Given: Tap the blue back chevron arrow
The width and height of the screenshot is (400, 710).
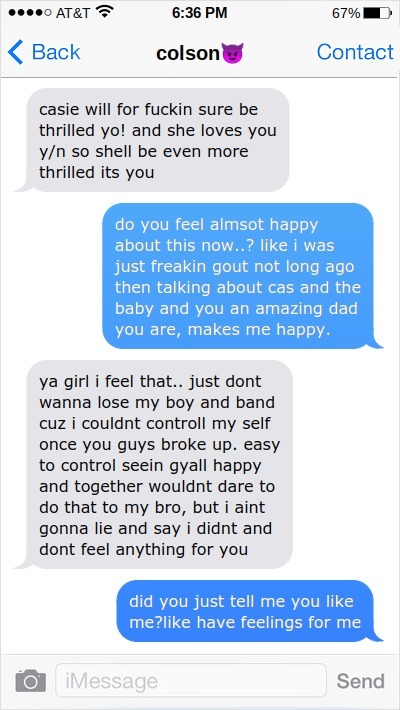Looking at the screenshot, I should [15, 52].
